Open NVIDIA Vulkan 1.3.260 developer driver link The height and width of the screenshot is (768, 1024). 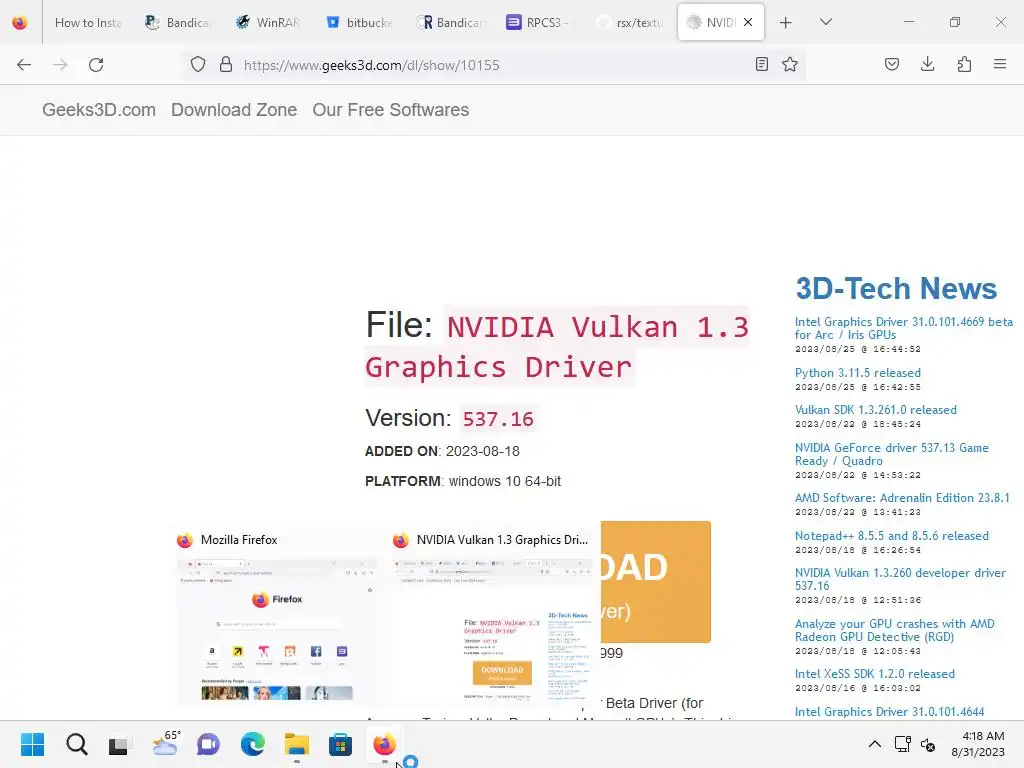point(900,579)
